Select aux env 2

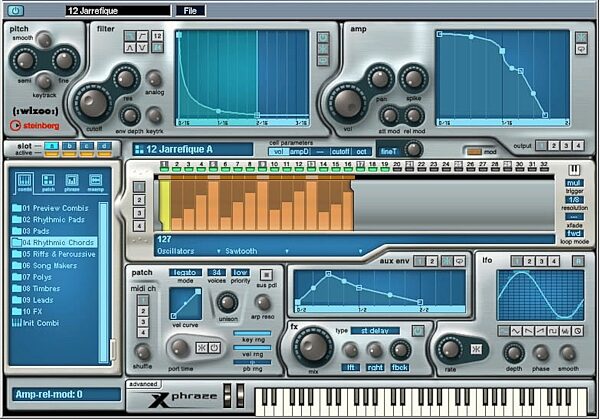[432, 261]
